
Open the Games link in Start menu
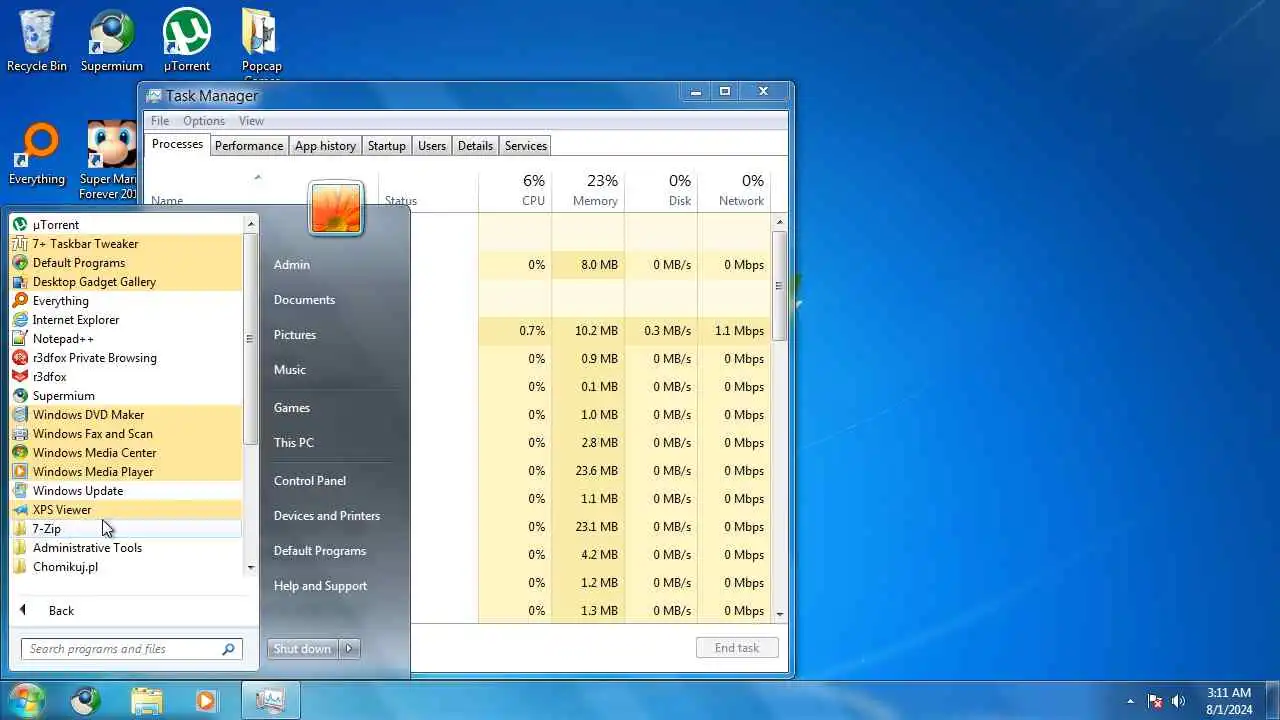coord(292,408)
